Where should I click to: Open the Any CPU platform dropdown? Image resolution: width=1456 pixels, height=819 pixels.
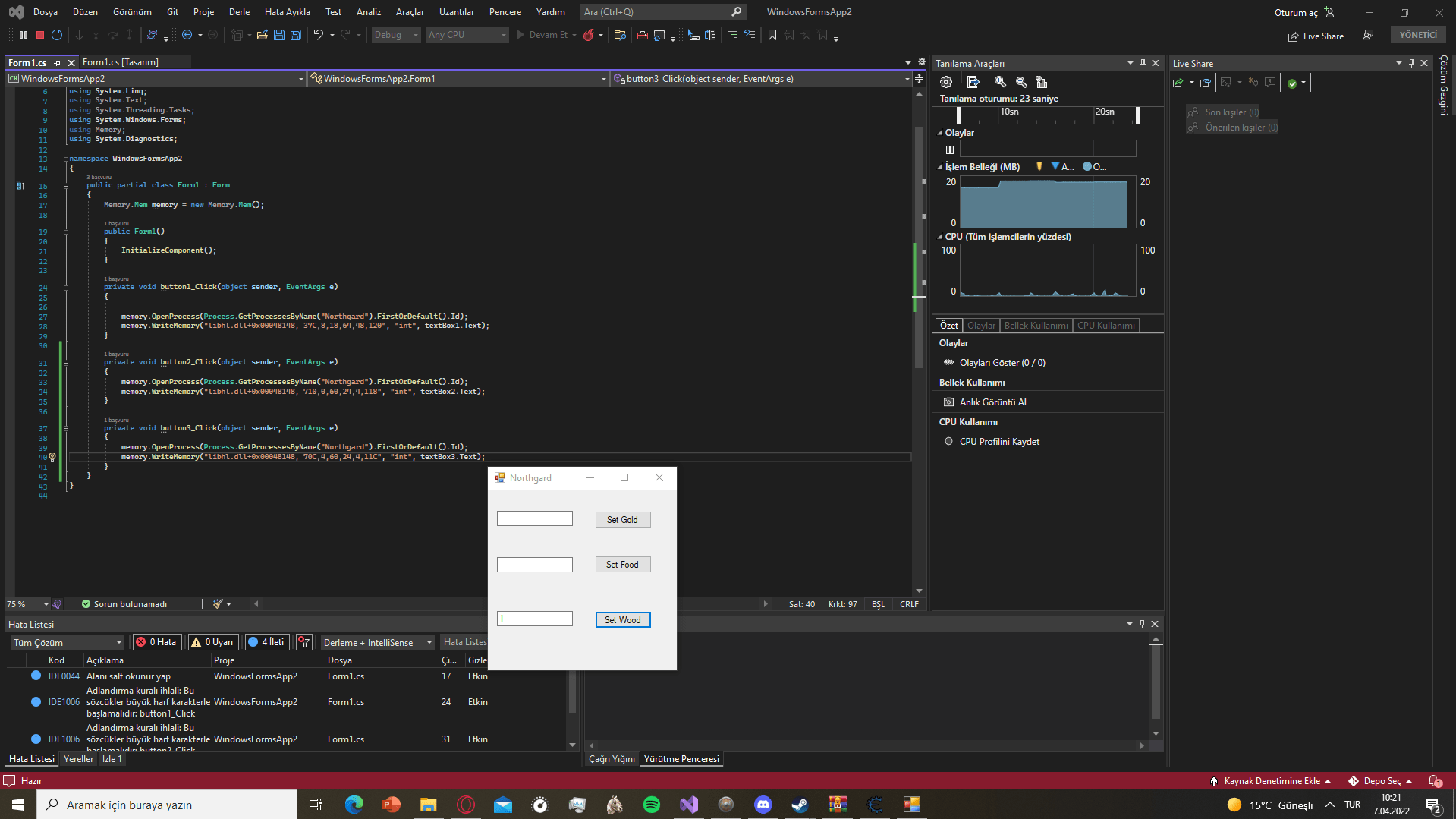coord(467,35)
